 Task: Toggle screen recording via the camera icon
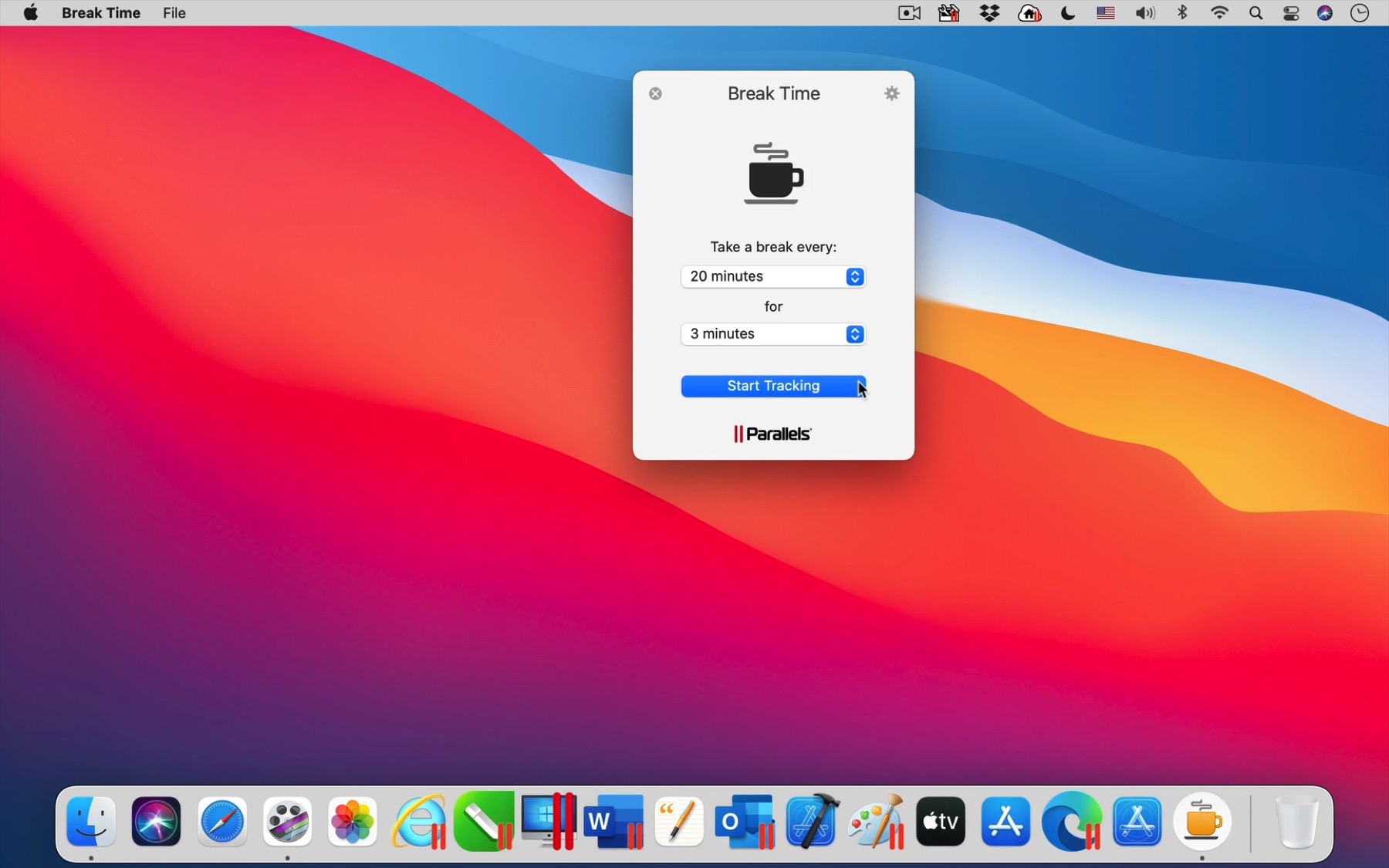[909, 13]
